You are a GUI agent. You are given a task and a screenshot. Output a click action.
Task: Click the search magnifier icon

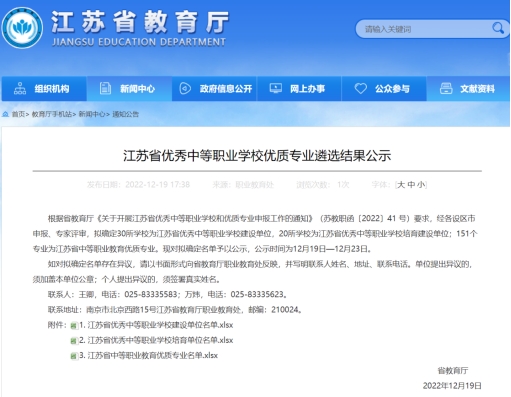pos(498,28)
